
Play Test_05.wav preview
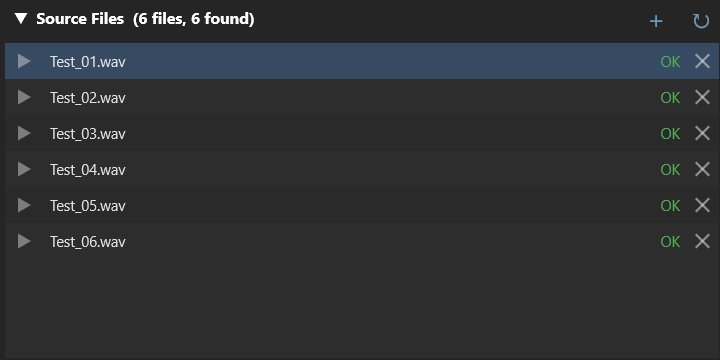click(24, 205)
